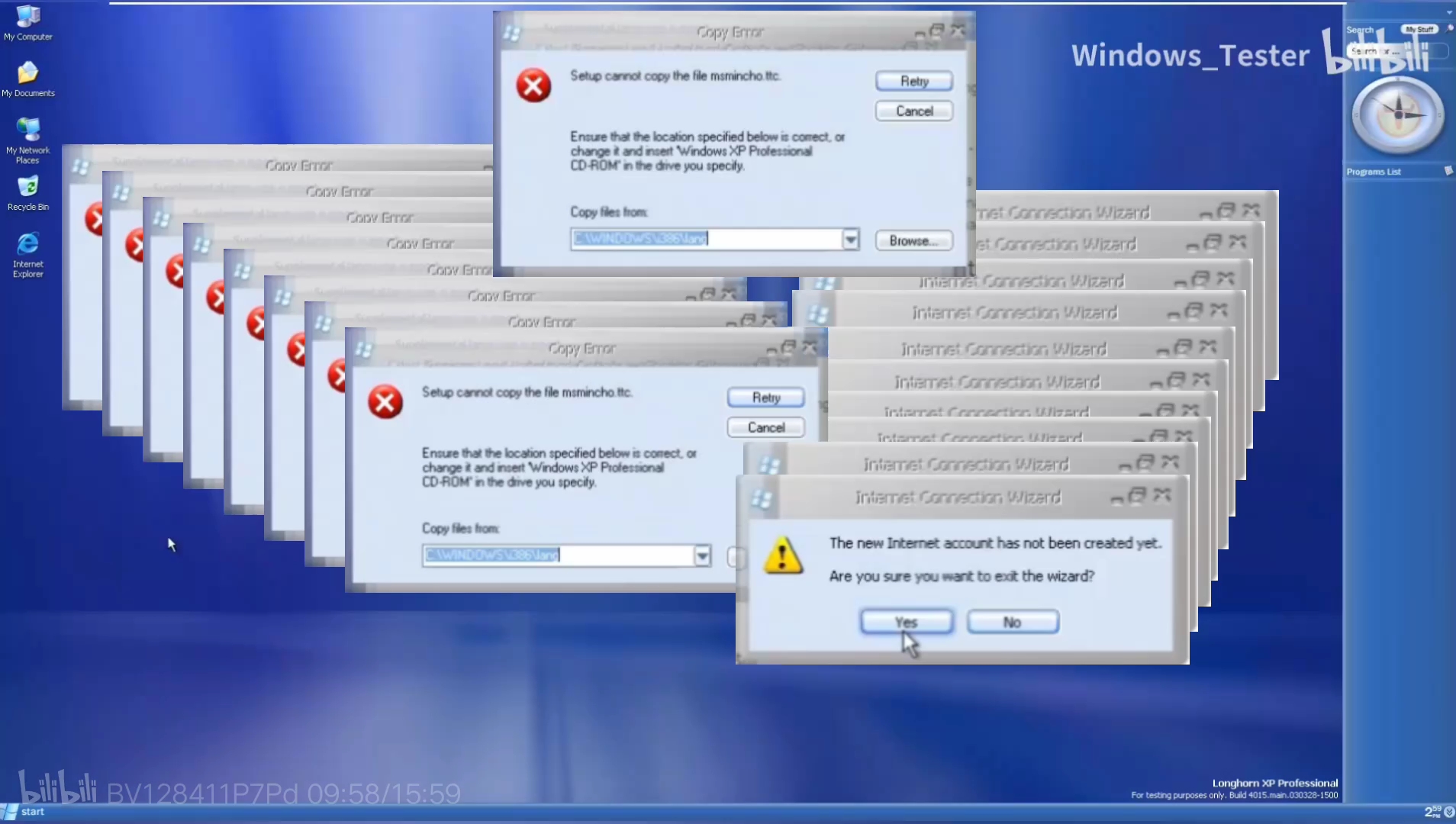Click Cancel in the topmost Copy Error dialog
This screenshot has width=1456, height=824.
[x=914, y=111]
